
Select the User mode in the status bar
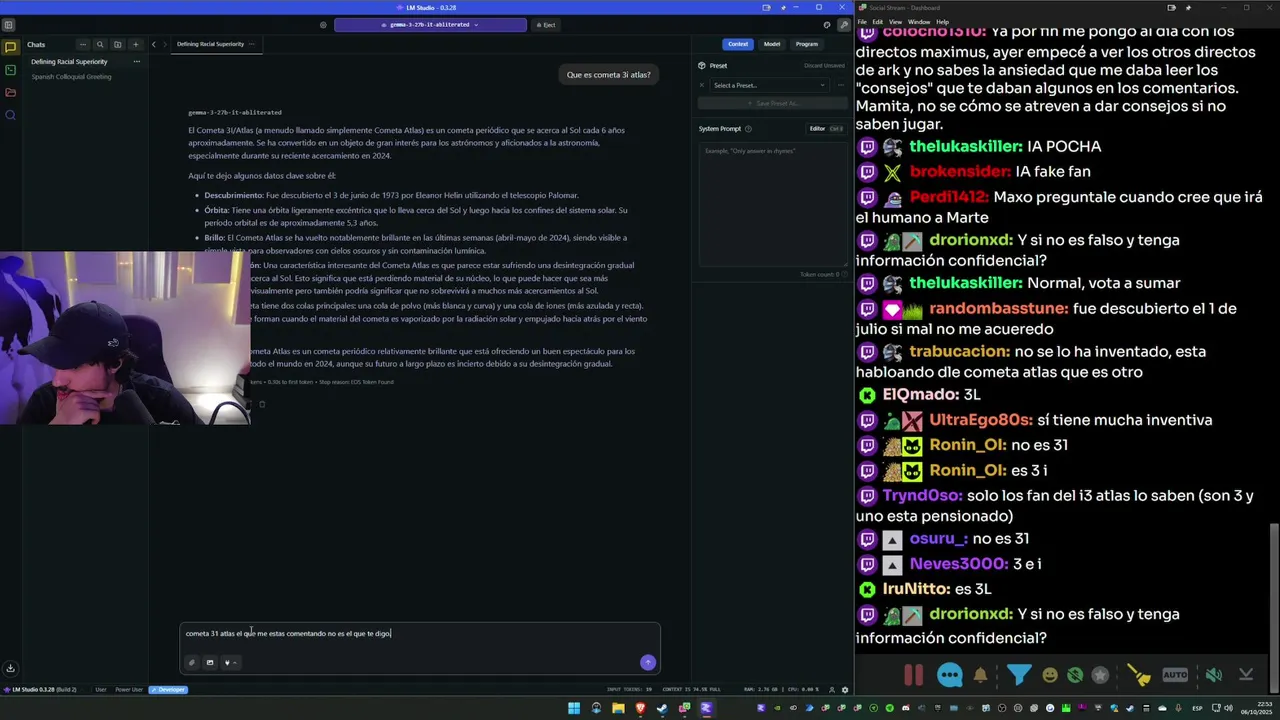pyautogui.click(x=101, y=689)
